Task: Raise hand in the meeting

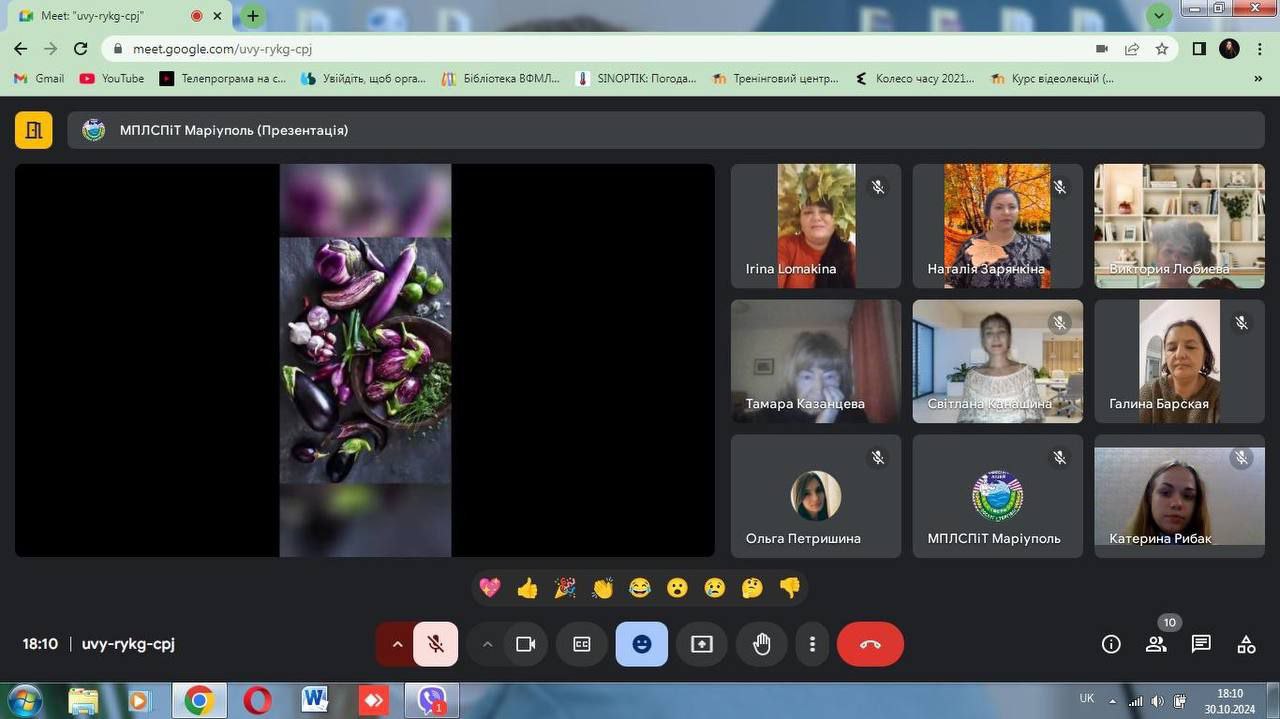Action: 762,644
